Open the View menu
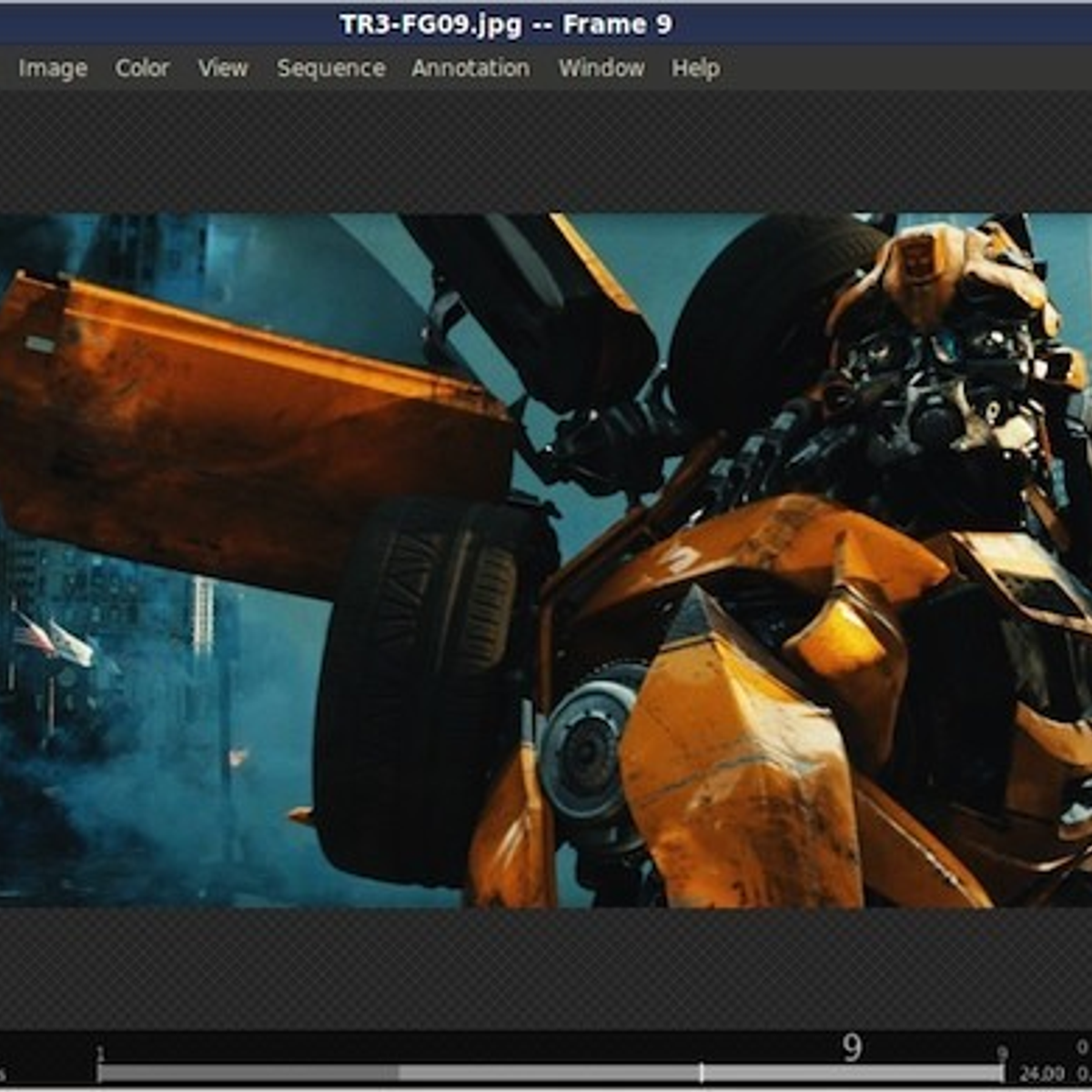 point(223,68)
